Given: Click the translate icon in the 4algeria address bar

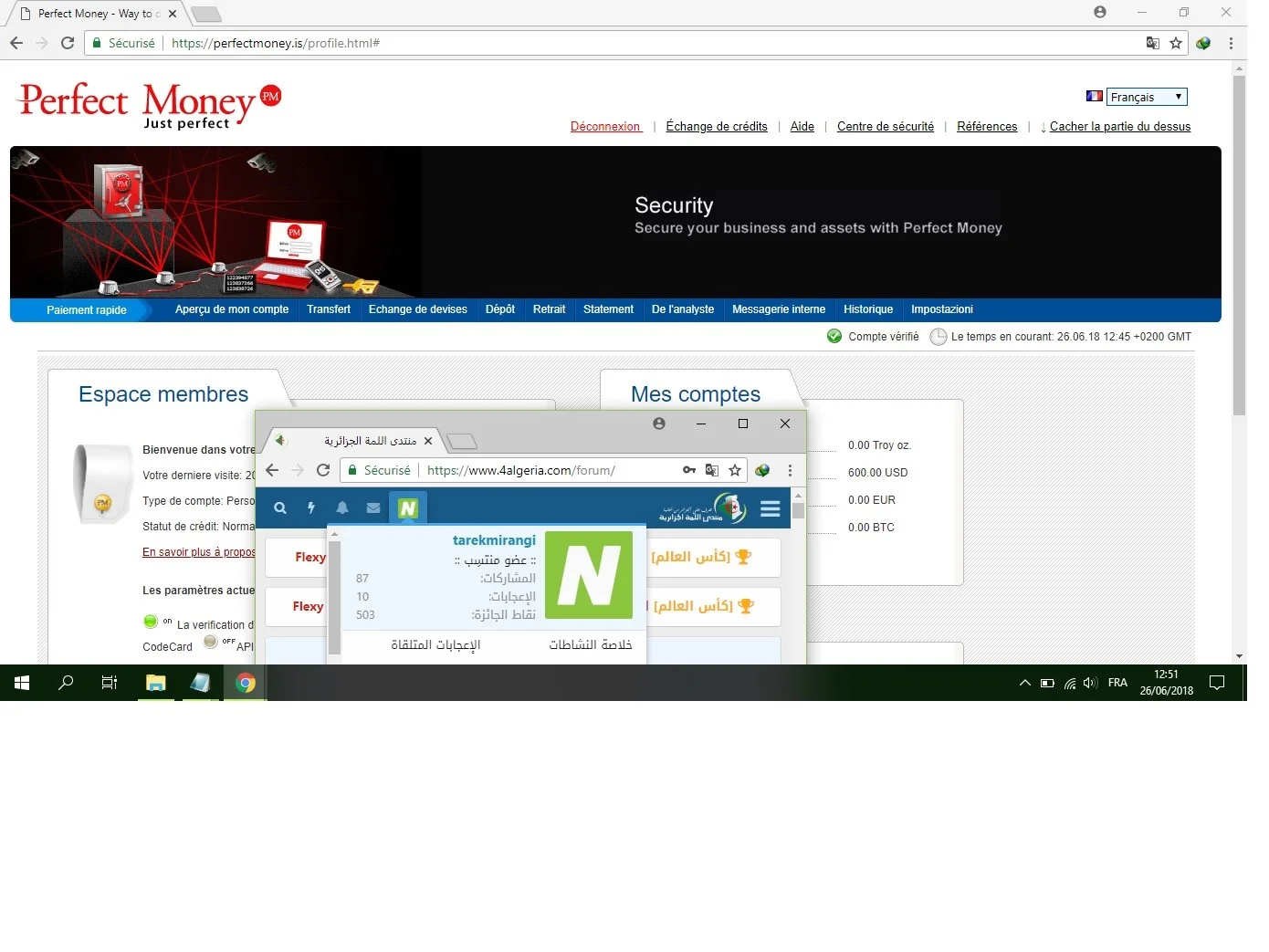Looking at the screenshot, I should (x=712, y=470).
